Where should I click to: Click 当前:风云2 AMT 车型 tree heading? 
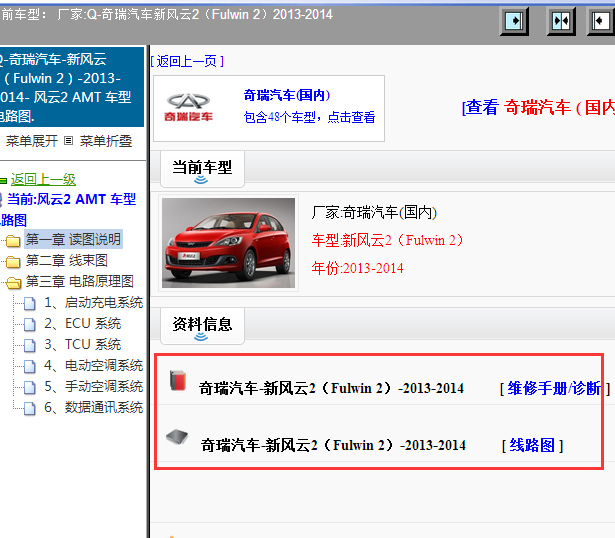[x=71, y=199]
